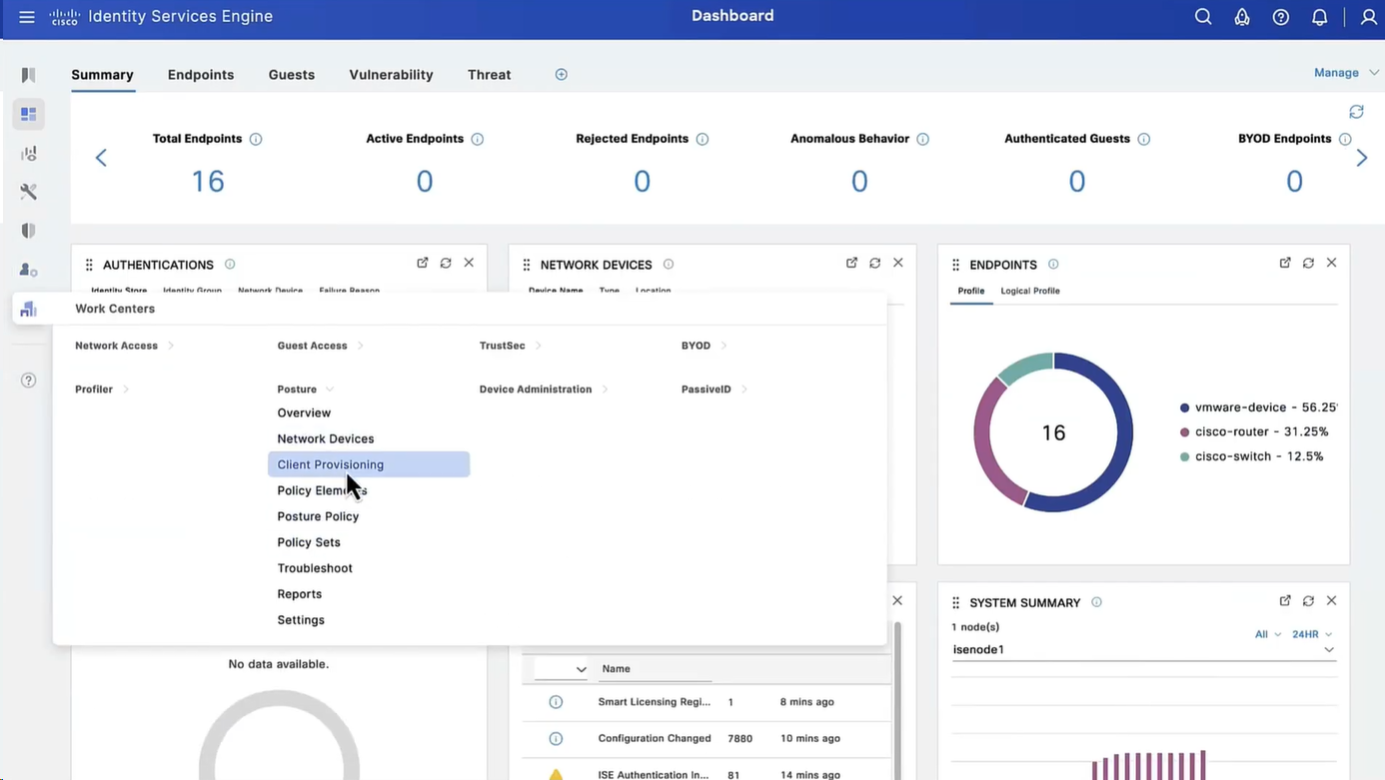Add a new dashboard tab
Screen dimensions: 1385x780
pyautogui.click(x=561, y=75)
